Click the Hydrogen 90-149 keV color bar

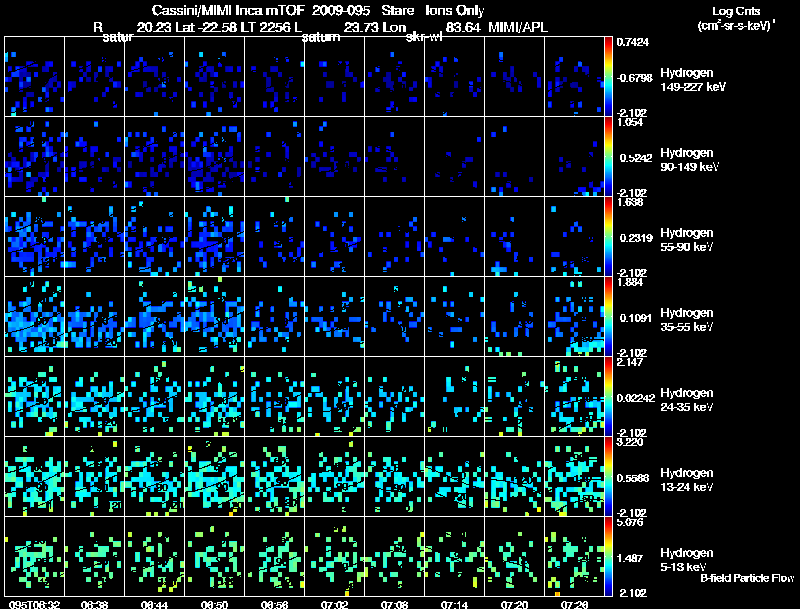click(x=609, y=156)
